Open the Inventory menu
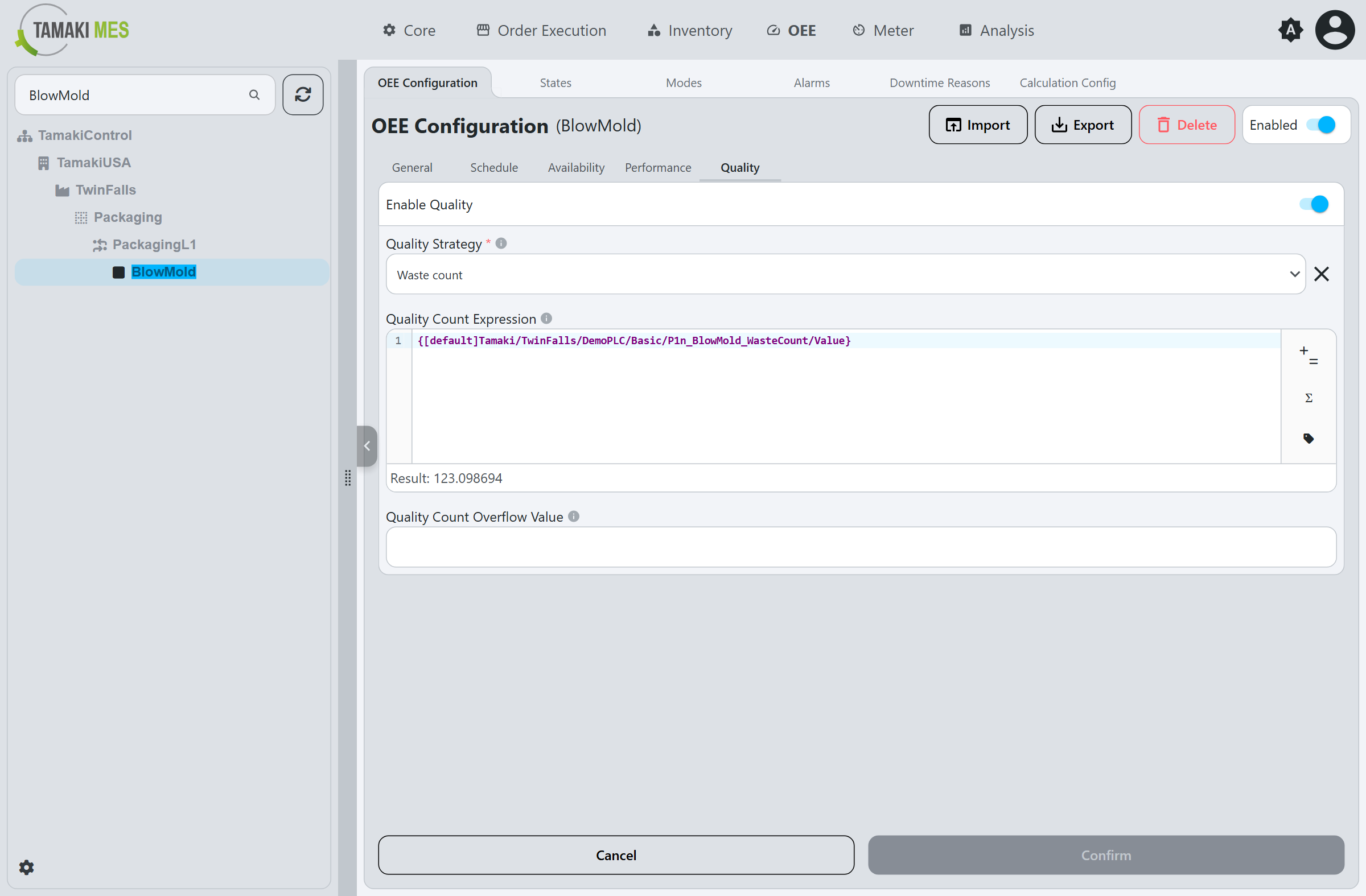The height and width of the screenshot is (896, 1366). [689, 30]
